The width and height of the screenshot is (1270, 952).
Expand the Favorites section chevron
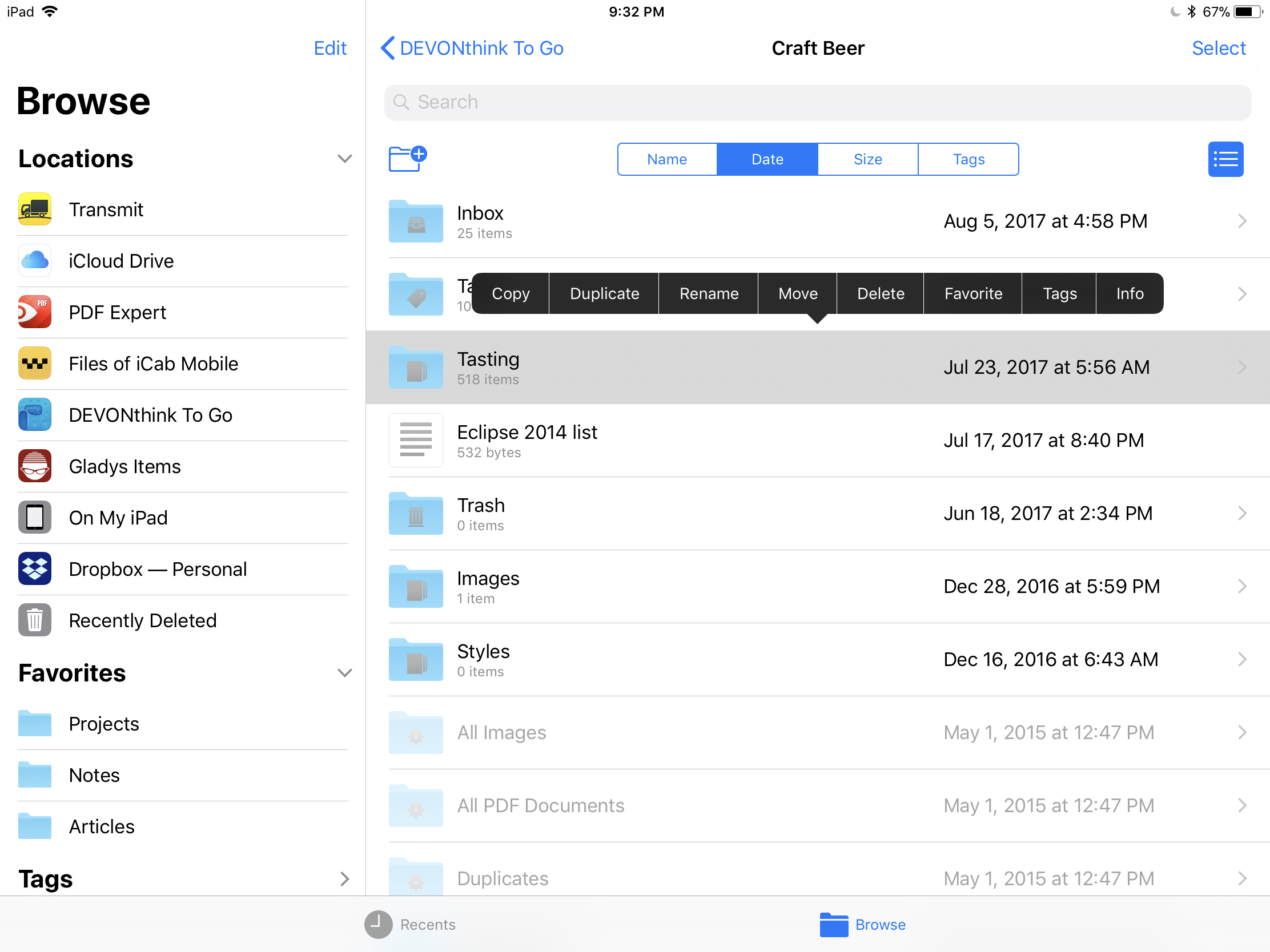[343, 673]
